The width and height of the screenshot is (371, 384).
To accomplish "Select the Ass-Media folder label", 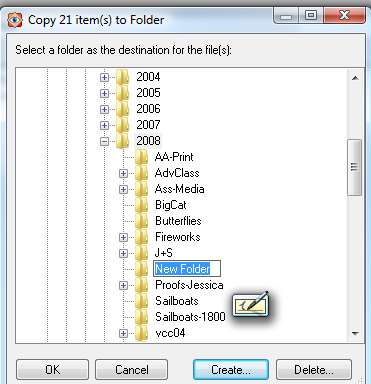I will 180,189.
